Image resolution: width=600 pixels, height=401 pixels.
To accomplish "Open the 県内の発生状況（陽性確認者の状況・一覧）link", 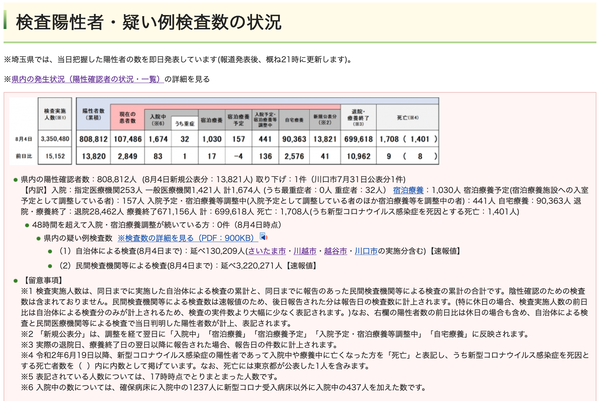I will (88, 79).
